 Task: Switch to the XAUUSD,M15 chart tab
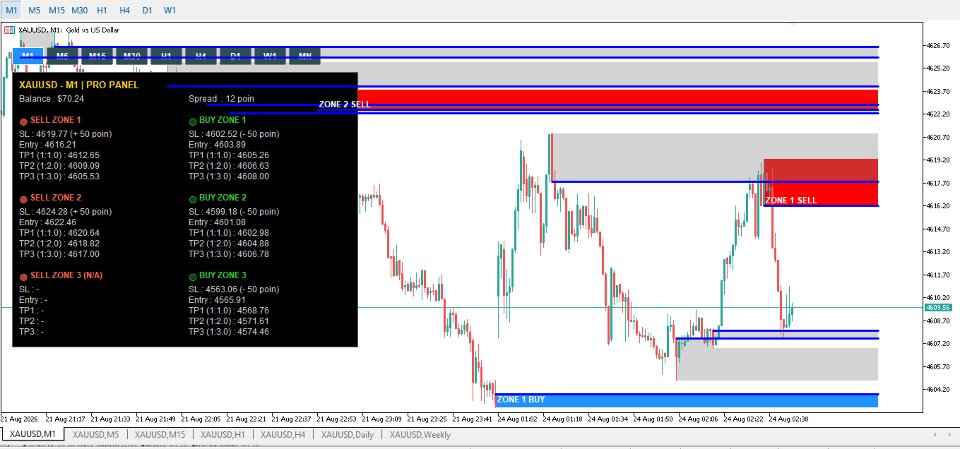[160, 435]
